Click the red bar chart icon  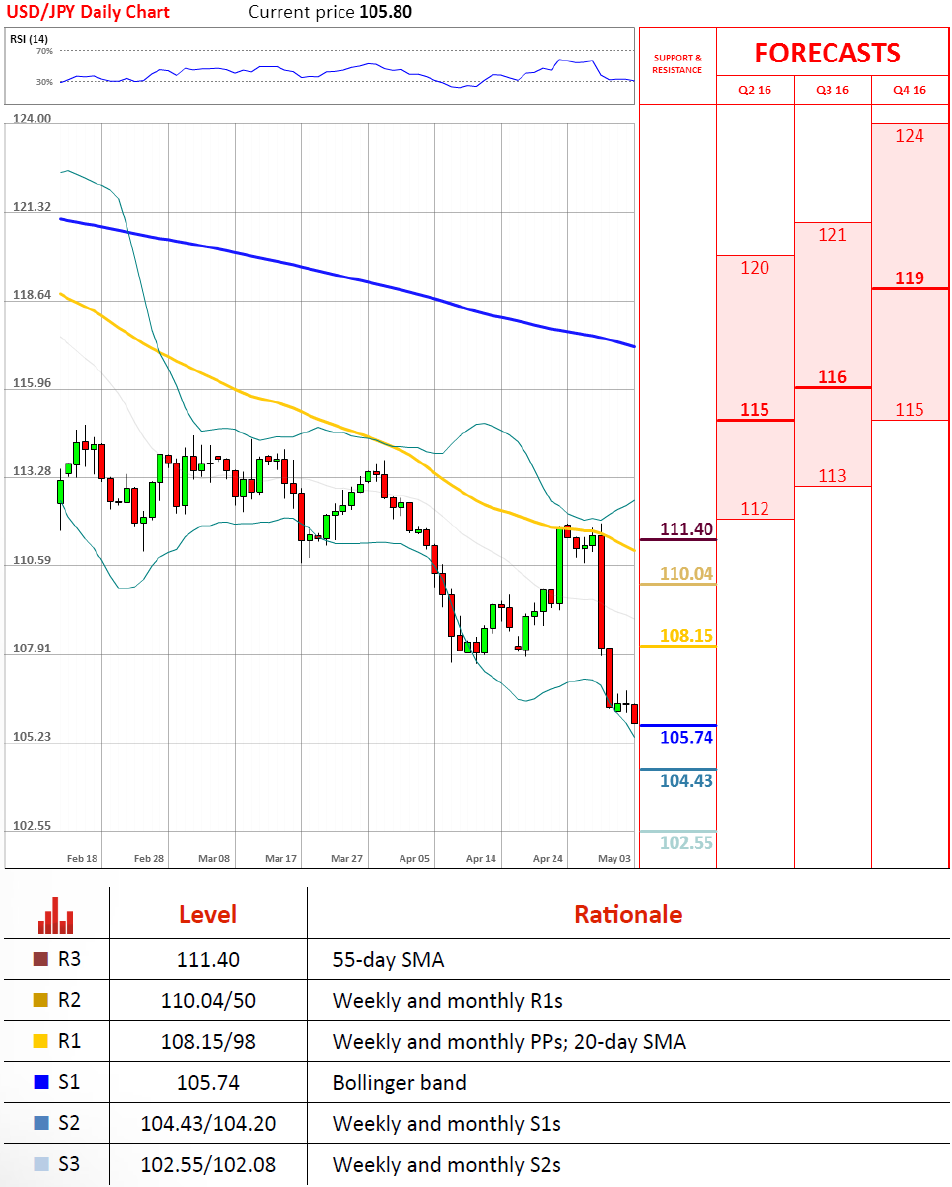click(x=56, y=915)
